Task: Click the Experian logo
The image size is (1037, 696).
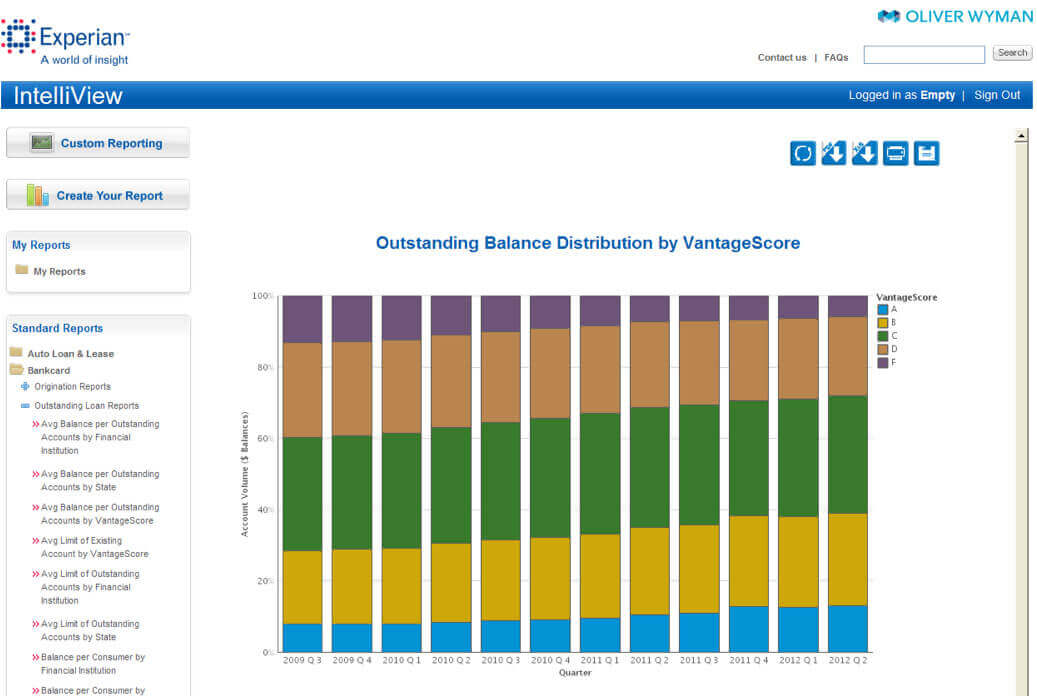Action: [67, 42]
